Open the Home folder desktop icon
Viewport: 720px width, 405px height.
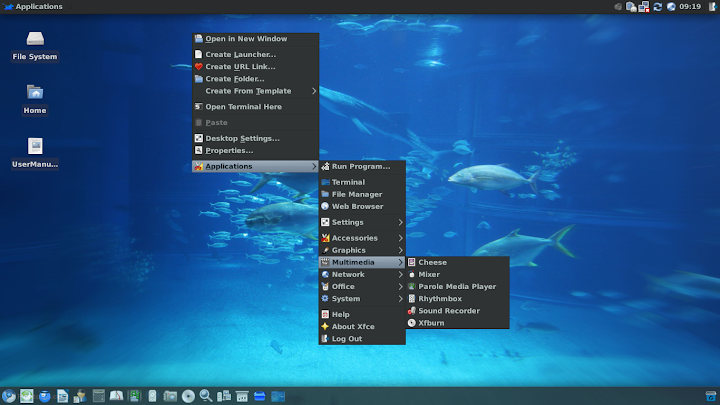click(35, 94)
